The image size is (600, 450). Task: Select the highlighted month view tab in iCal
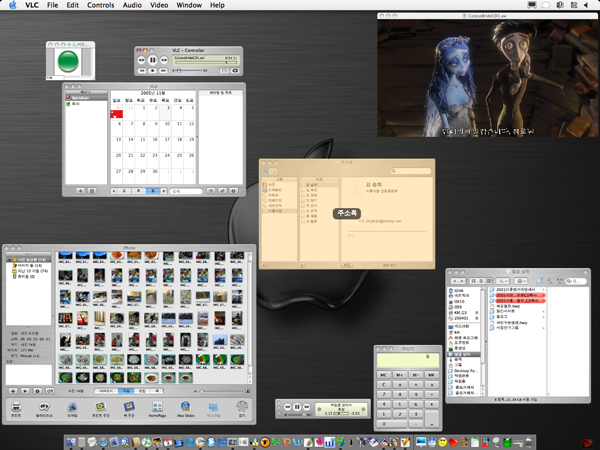click(x=153, y=191)
